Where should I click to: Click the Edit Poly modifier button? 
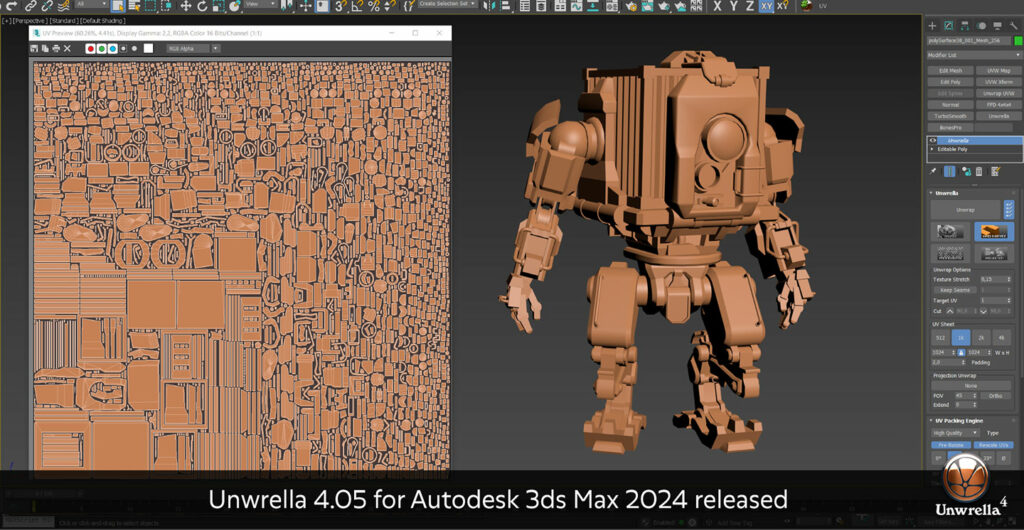tap(951, 82)
